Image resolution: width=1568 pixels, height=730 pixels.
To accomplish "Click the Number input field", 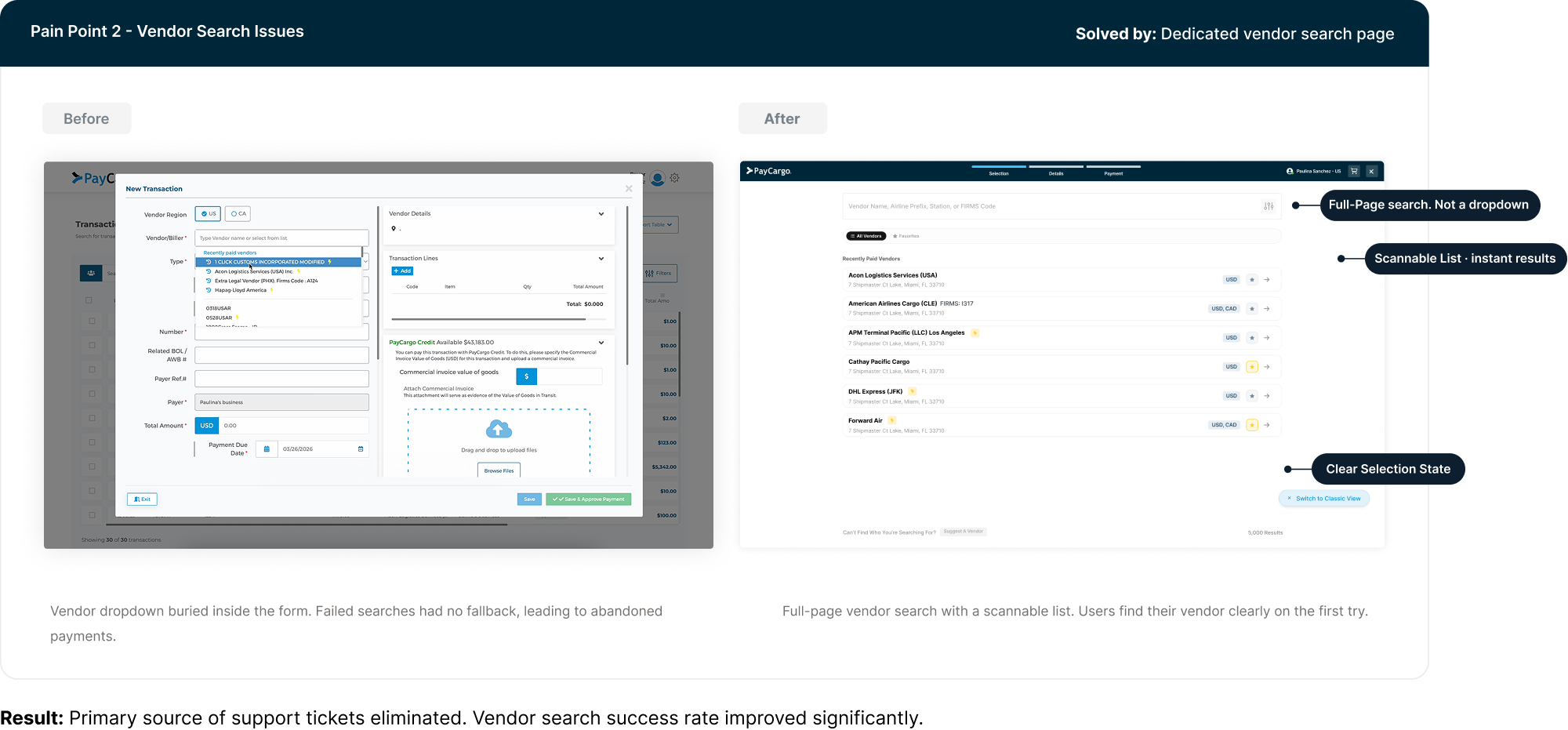I will pyautogui.click(x=282, y=332).
